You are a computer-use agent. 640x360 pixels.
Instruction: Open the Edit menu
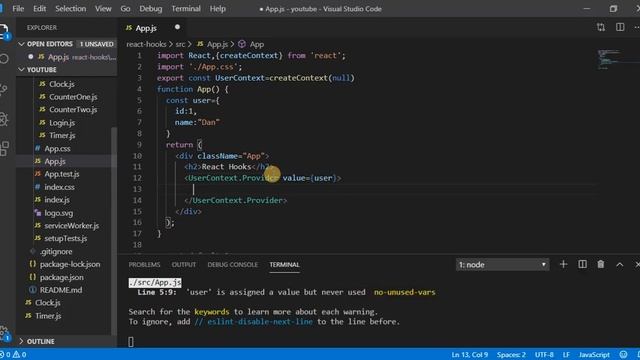point(40,9)
